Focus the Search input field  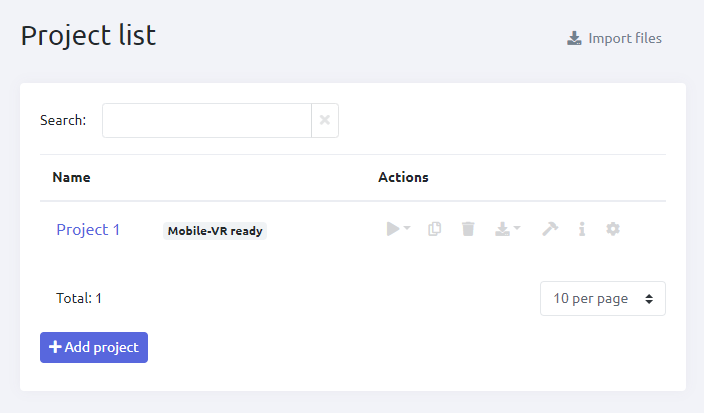[206, 120]
